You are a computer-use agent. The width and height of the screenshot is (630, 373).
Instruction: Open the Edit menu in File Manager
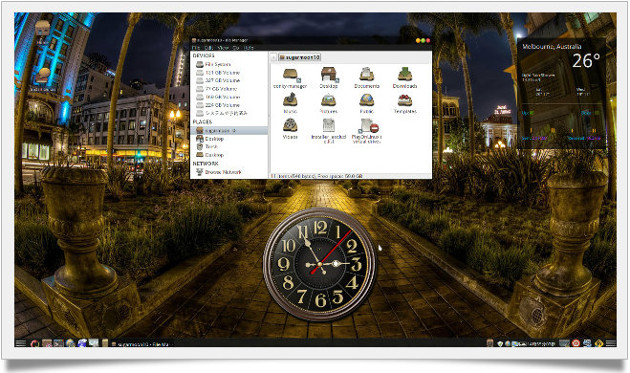tap(209, 47)
